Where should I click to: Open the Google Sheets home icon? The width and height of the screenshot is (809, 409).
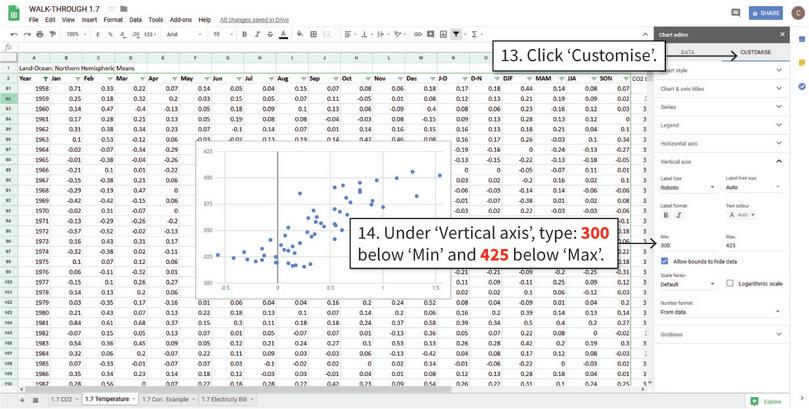[14, 14]
